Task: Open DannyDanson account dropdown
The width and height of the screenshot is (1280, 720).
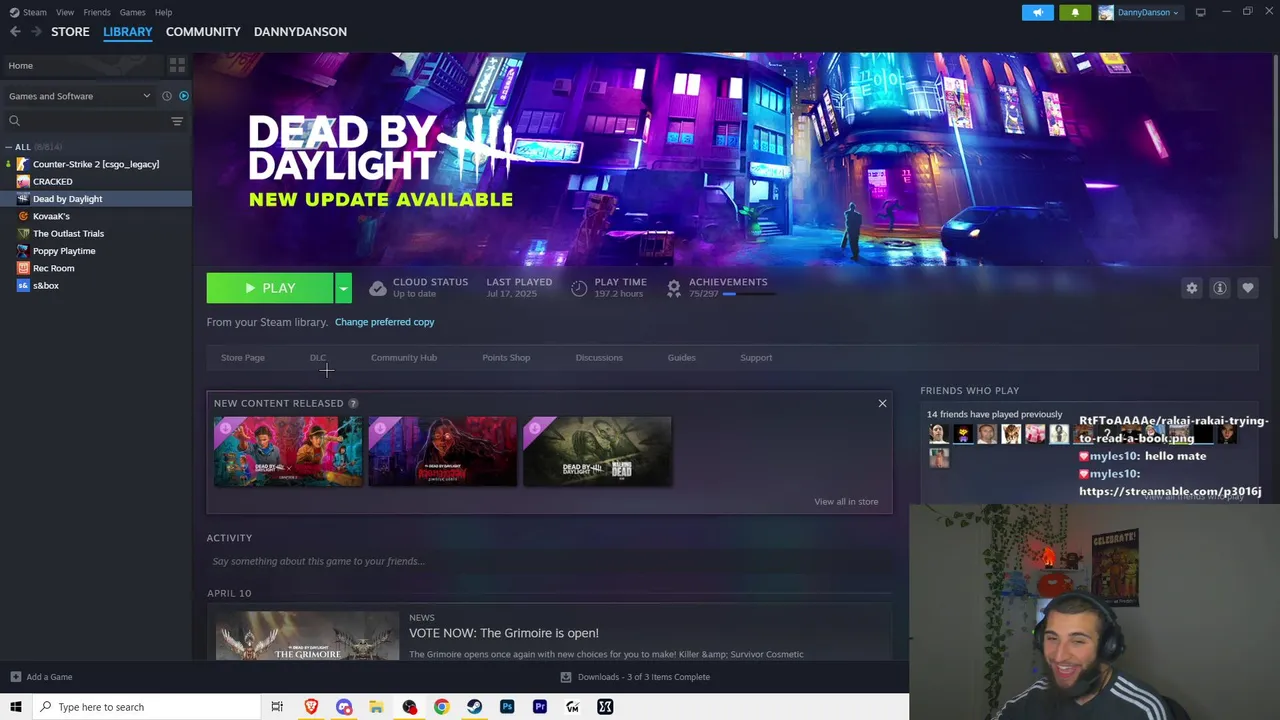Action: (1140, 12)
